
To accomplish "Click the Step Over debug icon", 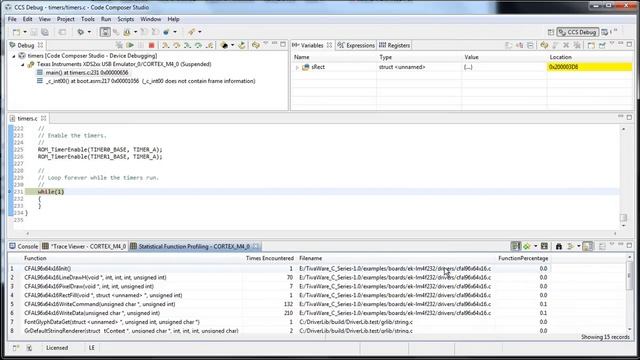I will click(176, 45).
